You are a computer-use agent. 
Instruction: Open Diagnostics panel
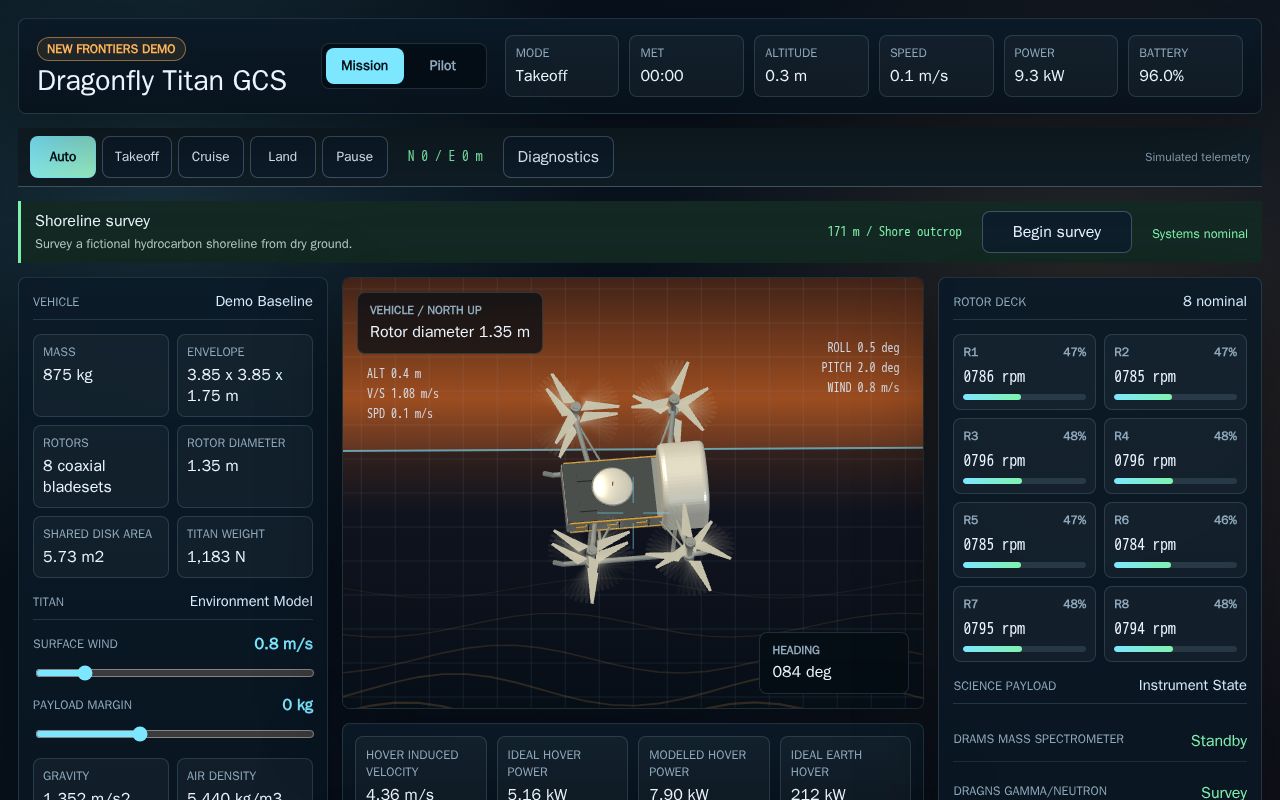558,157
